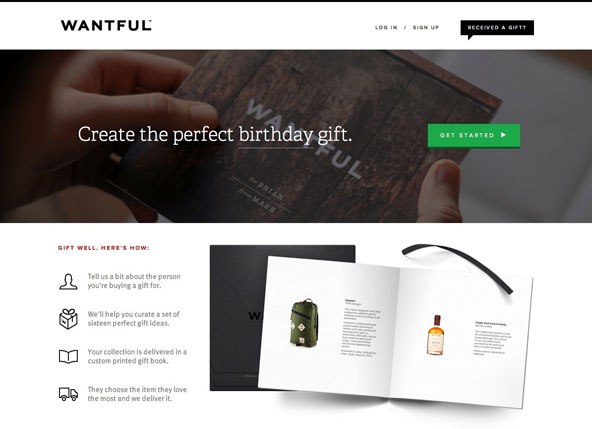592x429 pixels.
Task: Click the delivery truck icon
Action: (x=68, y=394)
